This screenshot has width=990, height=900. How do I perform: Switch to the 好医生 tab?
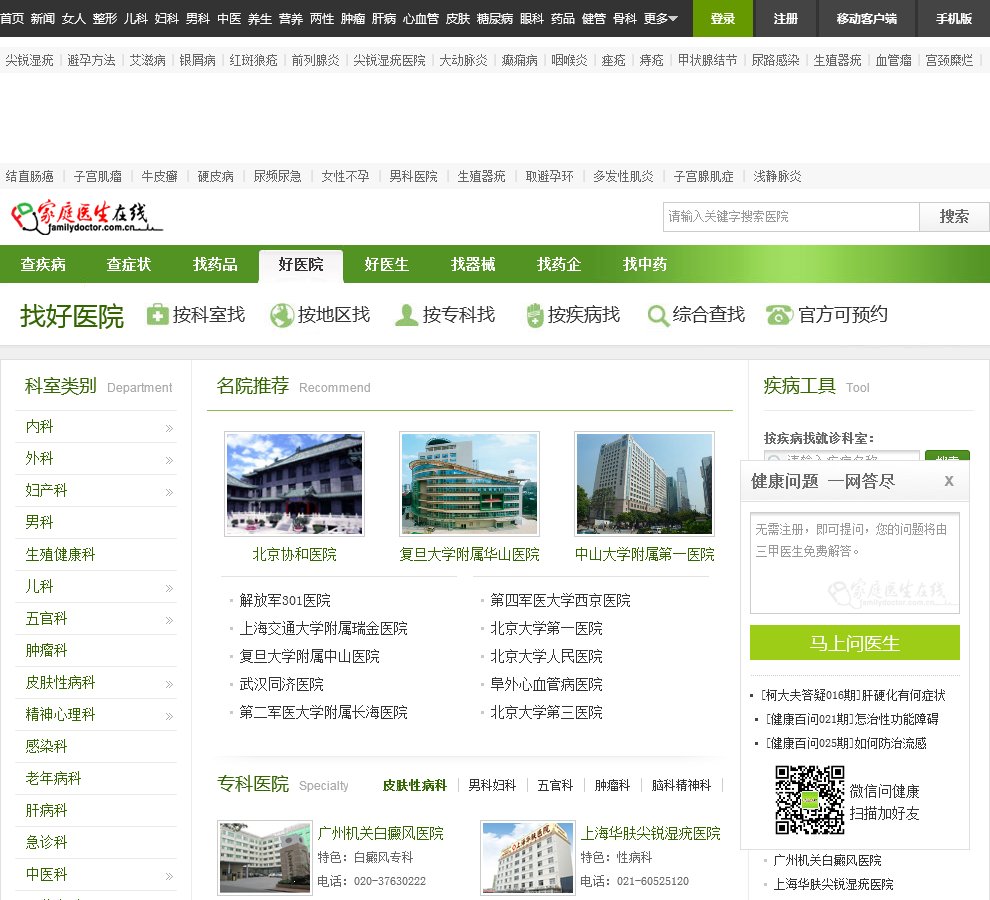point(386,264)
